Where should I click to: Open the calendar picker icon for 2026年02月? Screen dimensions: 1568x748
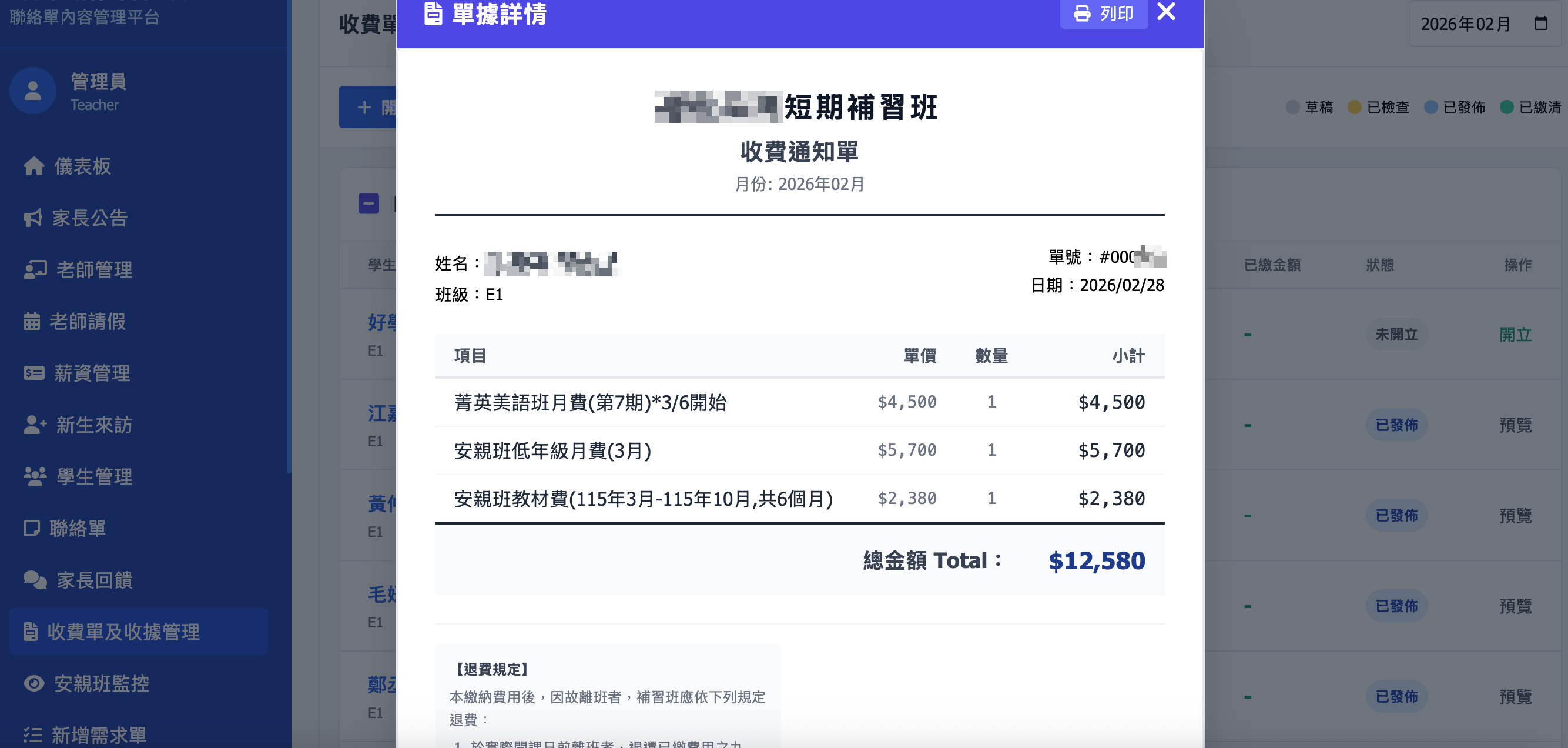point(1540,24)
